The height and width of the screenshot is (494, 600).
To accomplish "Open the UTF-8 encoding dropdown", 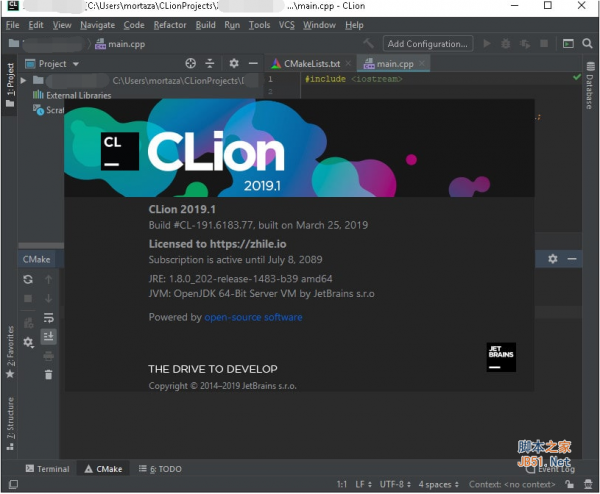I will coord(395,484).
